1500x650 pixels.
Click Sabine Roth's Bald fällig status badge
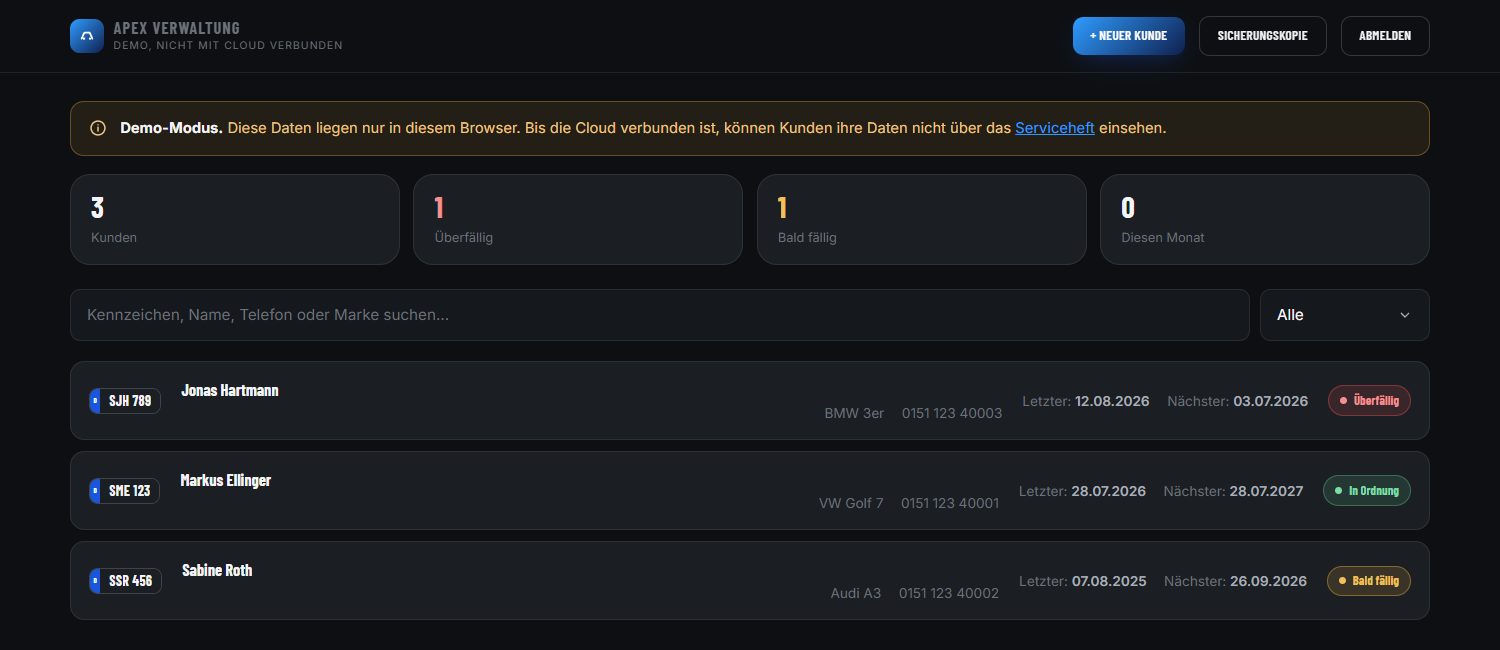pyautogui.click(x=1368, y=581)
